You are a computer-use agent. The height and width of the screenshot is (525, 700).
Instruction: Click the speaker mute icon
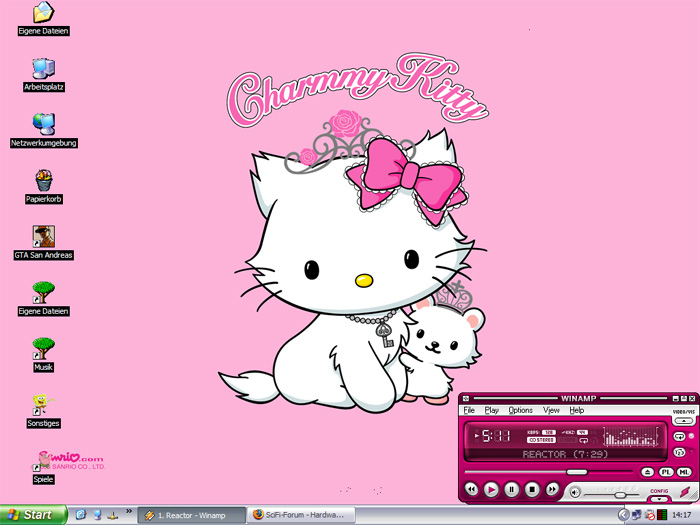click(575, 492)
